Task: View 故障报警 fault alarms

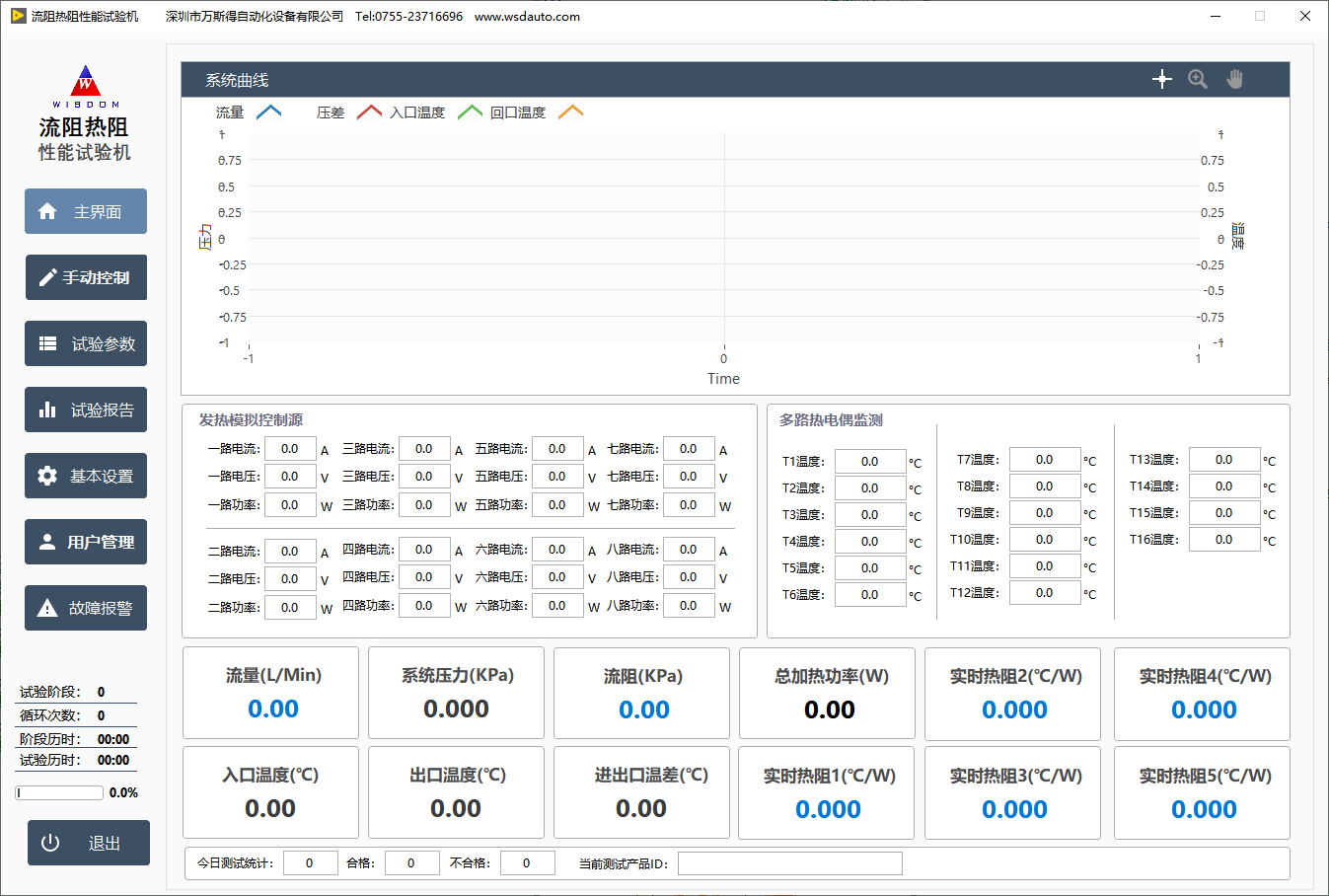Action: click(86, 608)
